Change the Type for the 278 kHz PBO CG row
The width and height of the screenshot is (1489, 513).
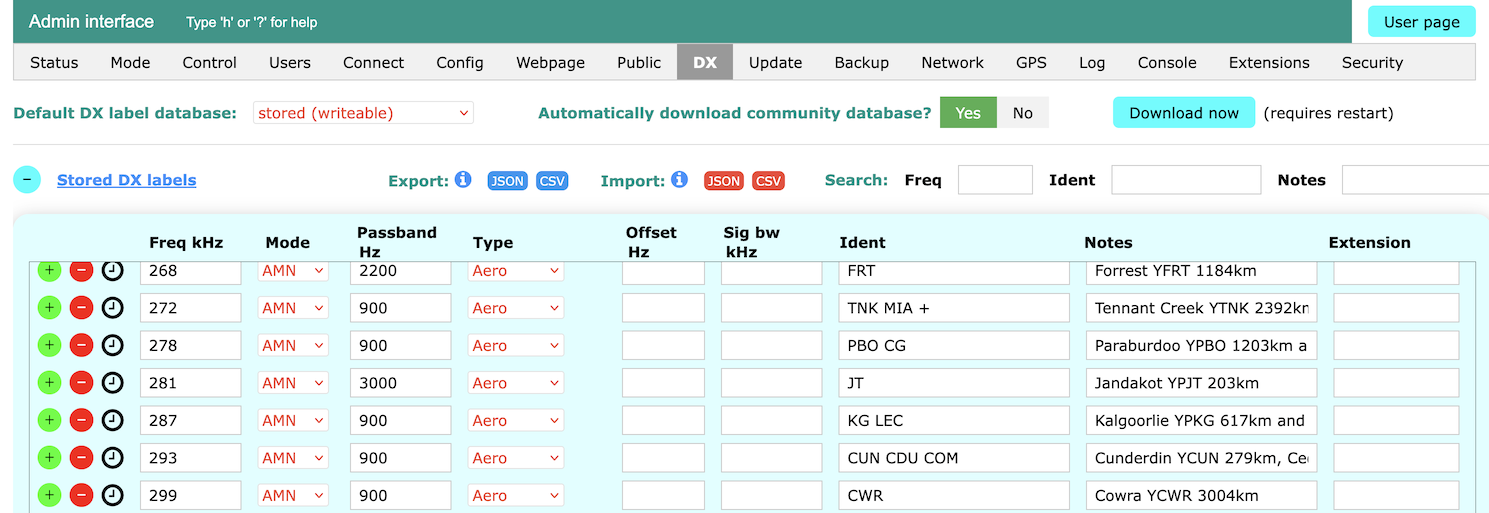pyautogui.click(x=516, y=345)
